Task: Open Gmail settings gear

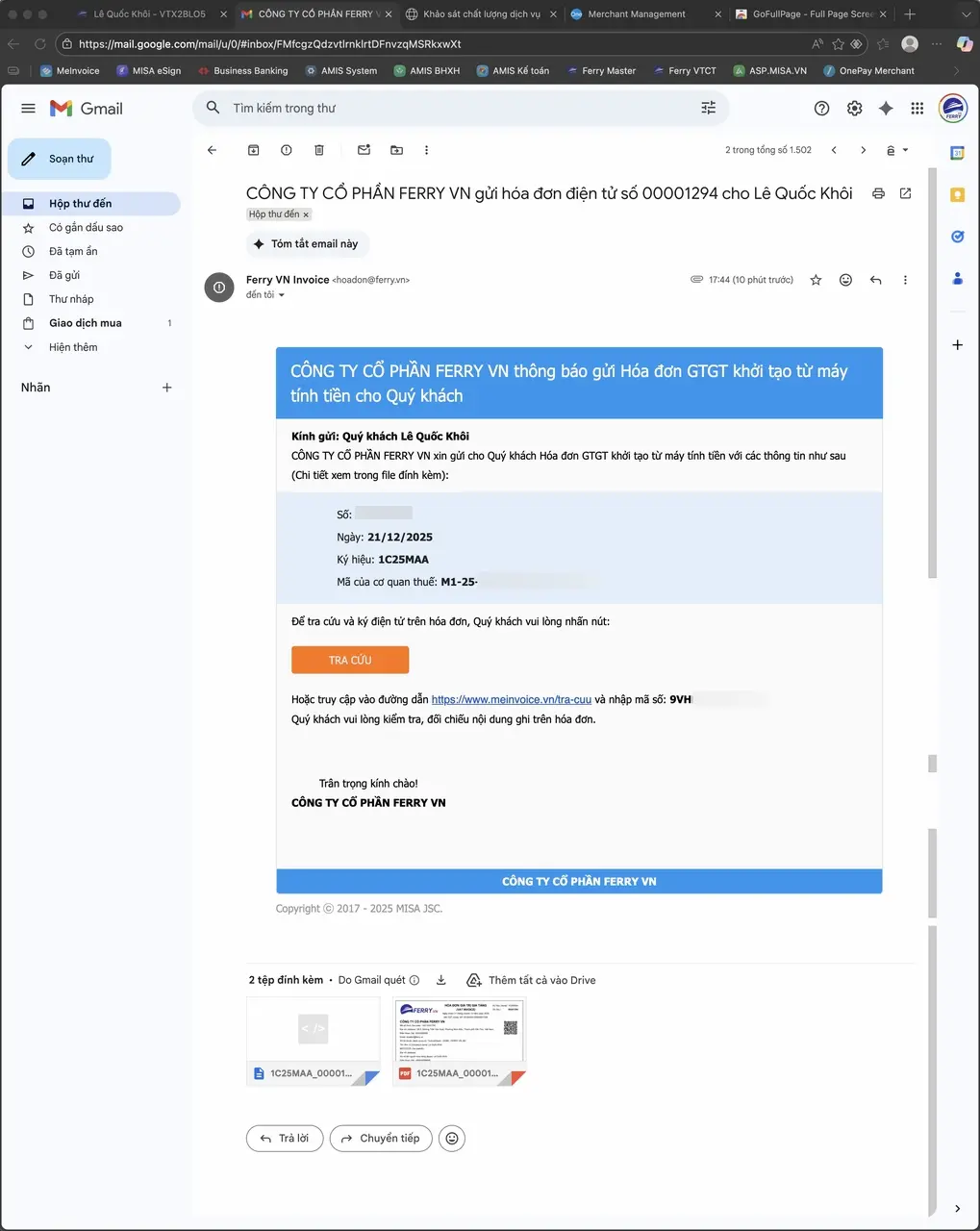Action: (x=853, y=108)
